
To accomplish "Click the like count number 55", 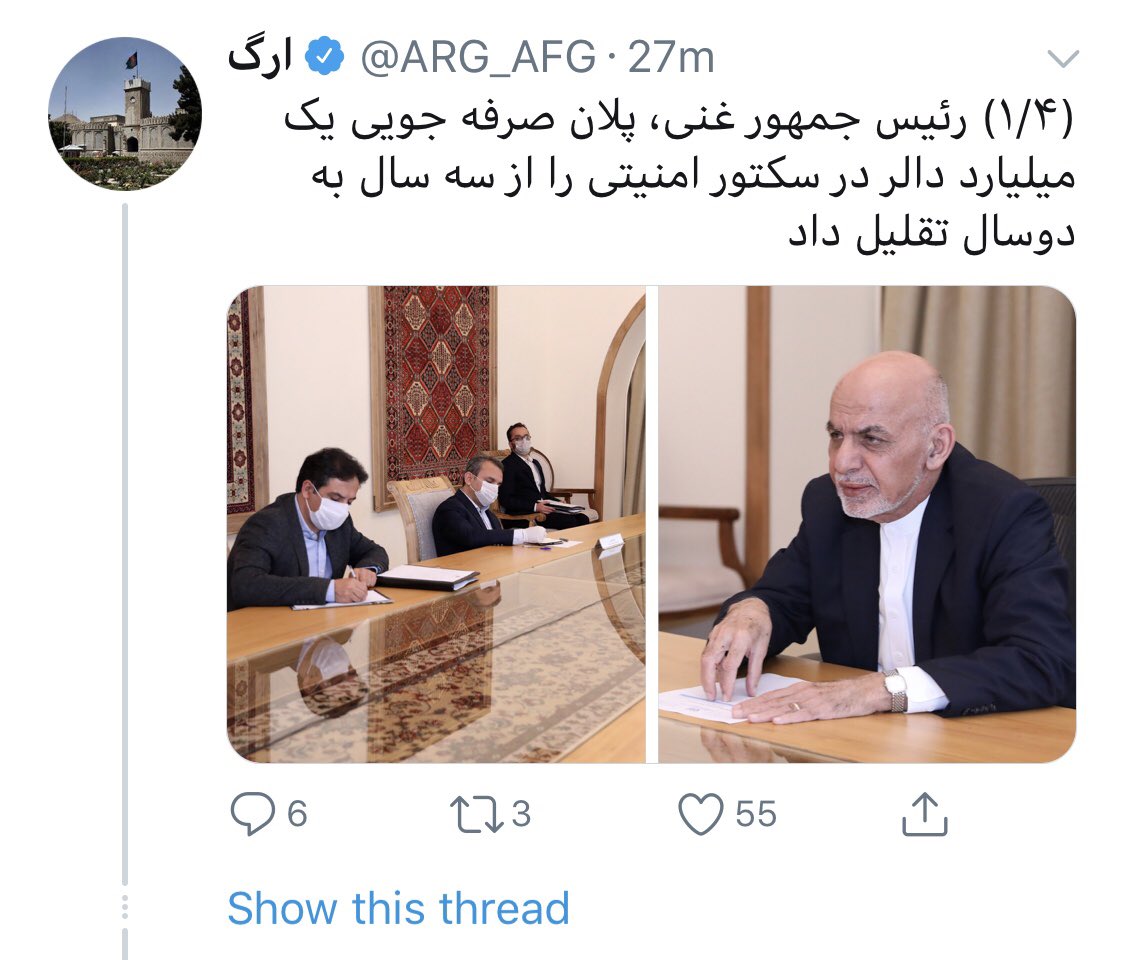I will click(756, 814).
